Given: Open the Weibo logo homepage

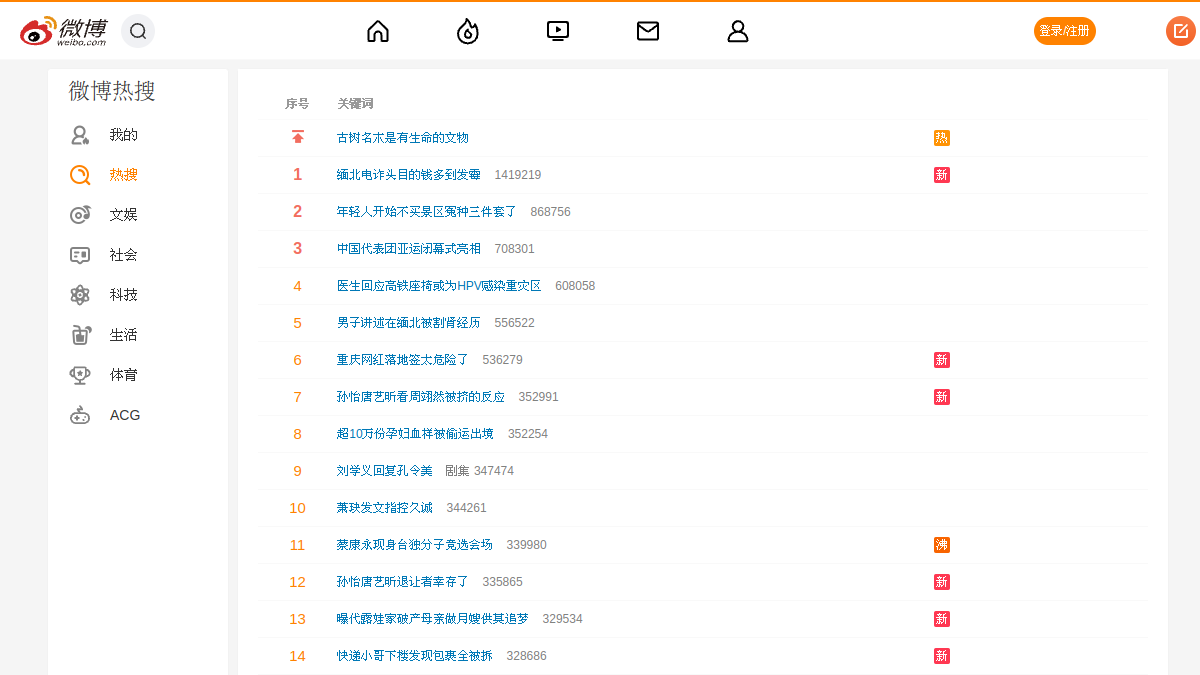Looking at the screenshot, I should click(x=63, y=31).
